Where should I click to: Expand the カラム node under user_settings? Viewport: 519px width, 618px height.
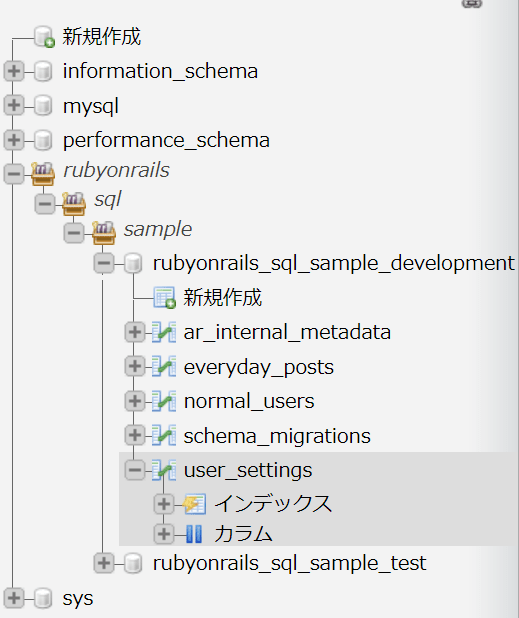pos(164,534)
